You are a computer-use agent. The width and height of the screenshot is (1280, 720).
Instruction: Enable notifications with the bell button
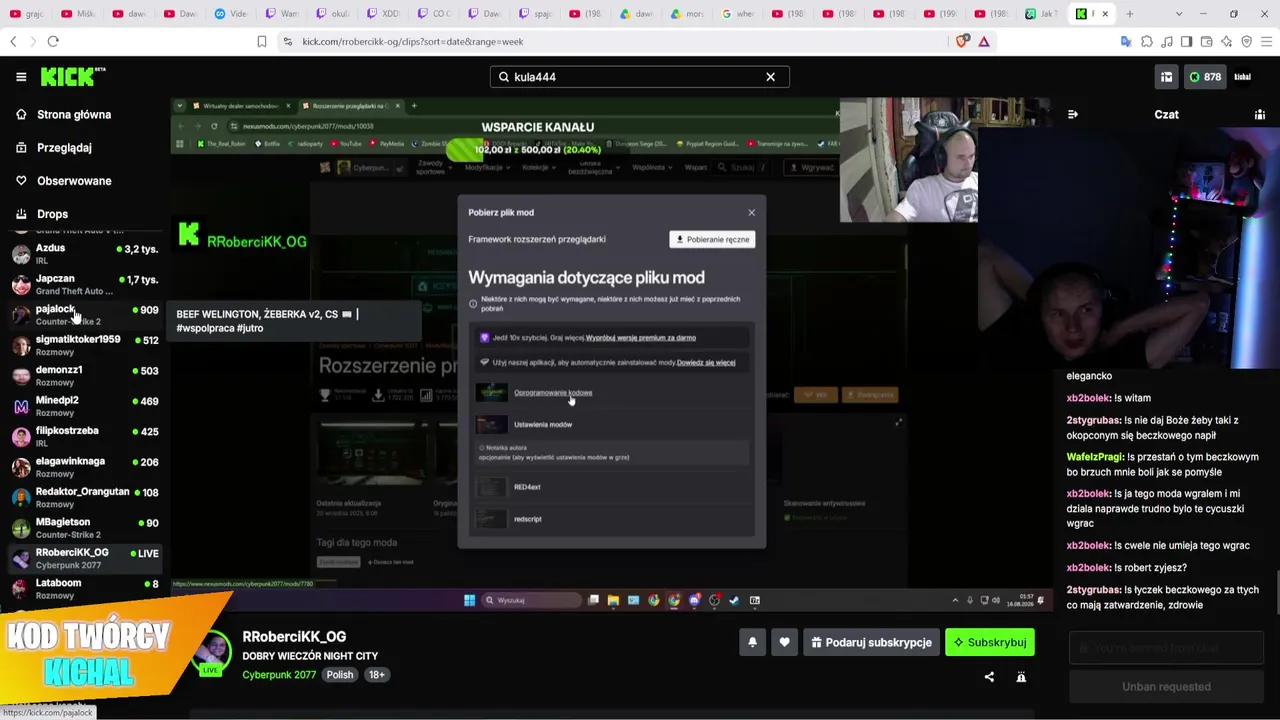click(x=752, y=643)
